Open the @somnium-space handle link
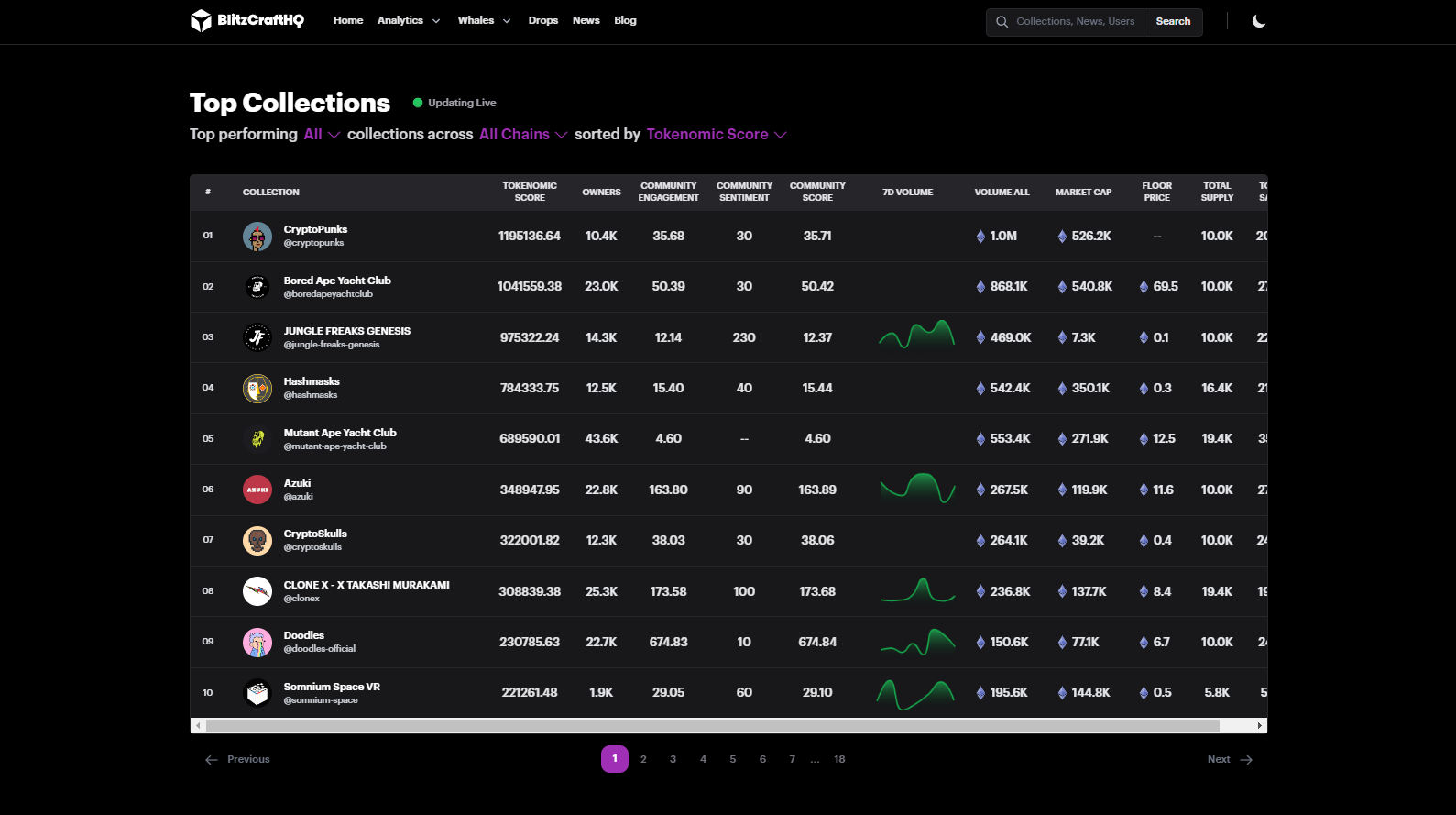This screenshot has width=1456, height=815. 321,700
